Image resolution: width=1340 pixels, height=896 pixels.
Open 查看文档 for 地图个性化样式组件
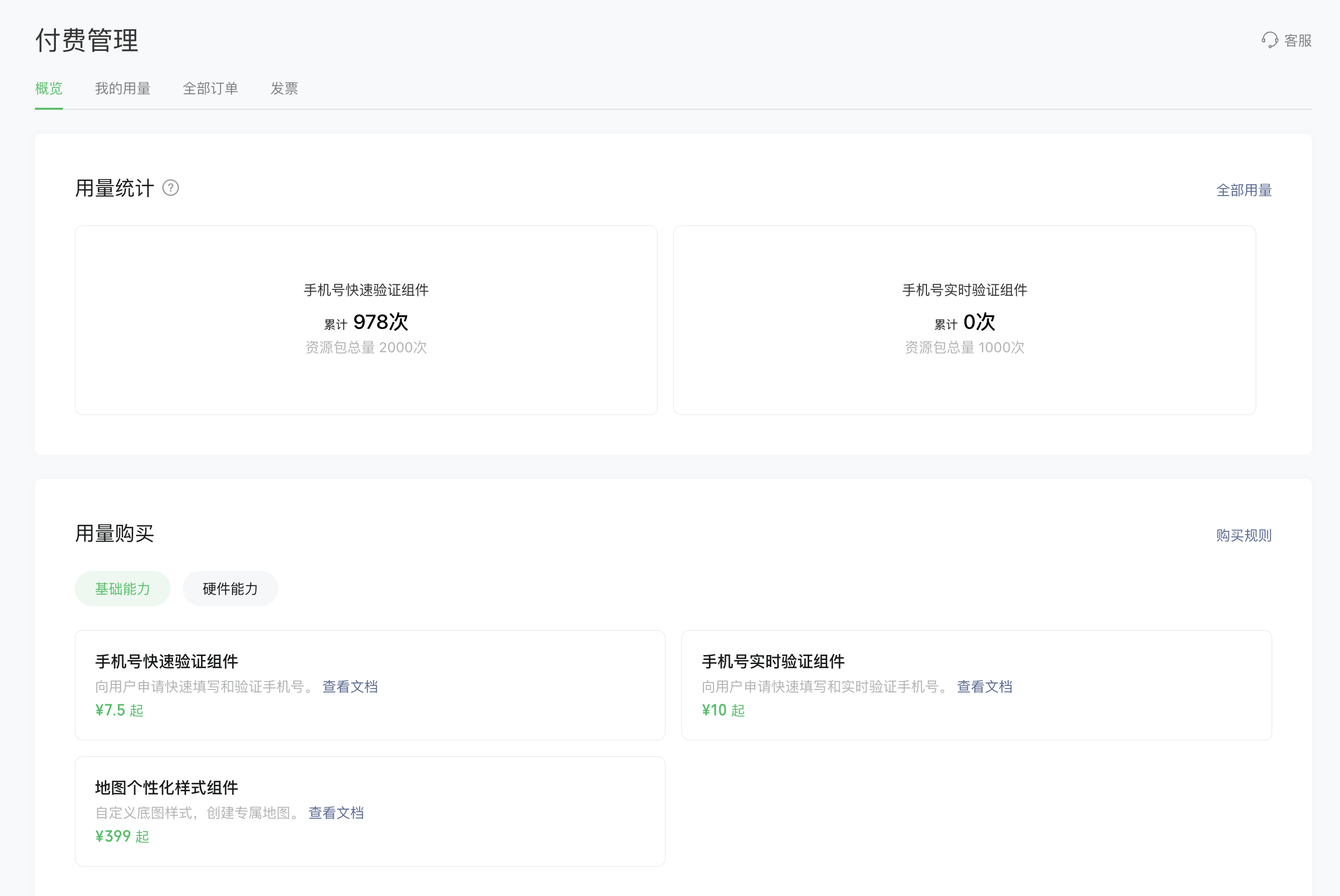[x=336, y=813]
